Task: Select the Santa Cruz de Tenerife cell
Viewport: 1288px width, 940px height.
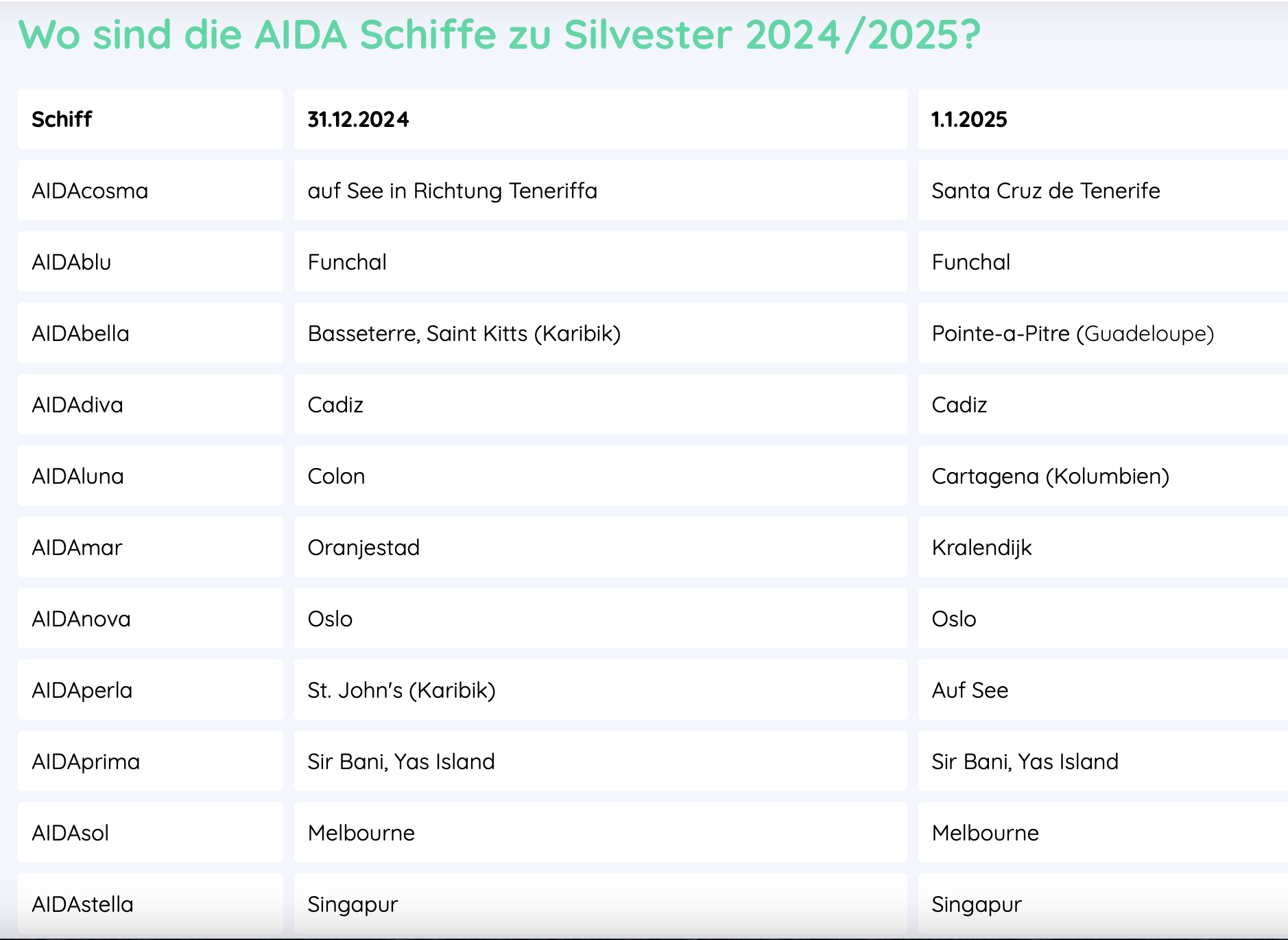Action: 1045,191
